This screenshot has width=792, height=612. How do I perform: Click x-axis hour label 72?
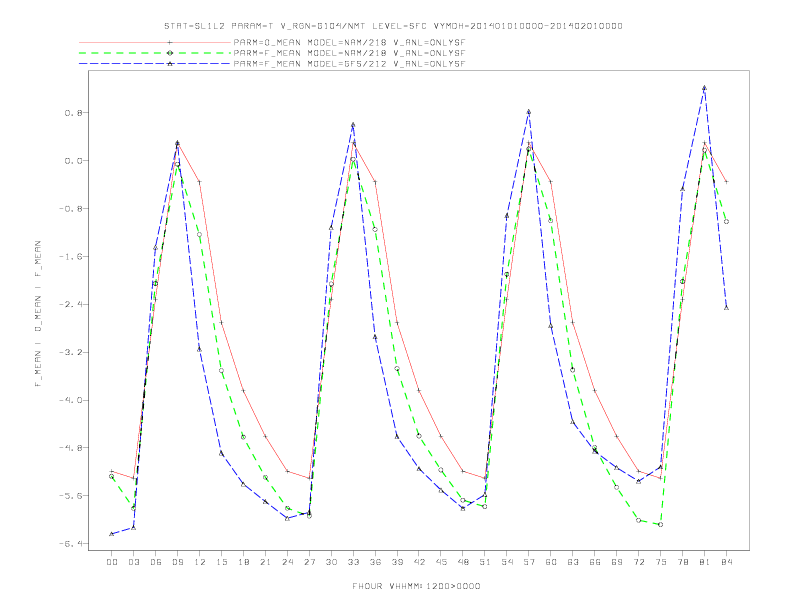point(639,562)
